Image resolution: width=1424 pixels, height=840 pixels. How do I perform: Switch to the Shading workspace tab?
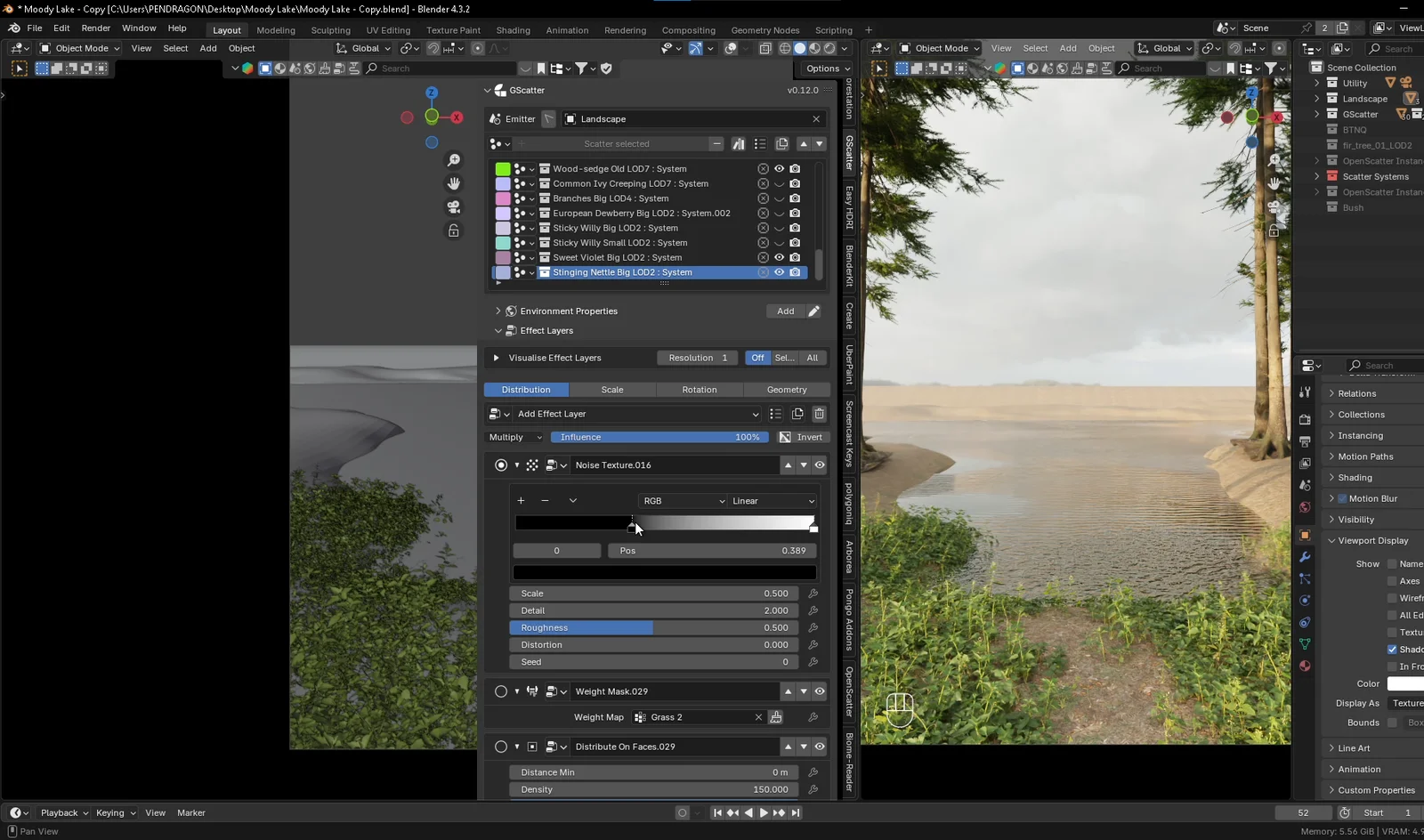[514, 29]
